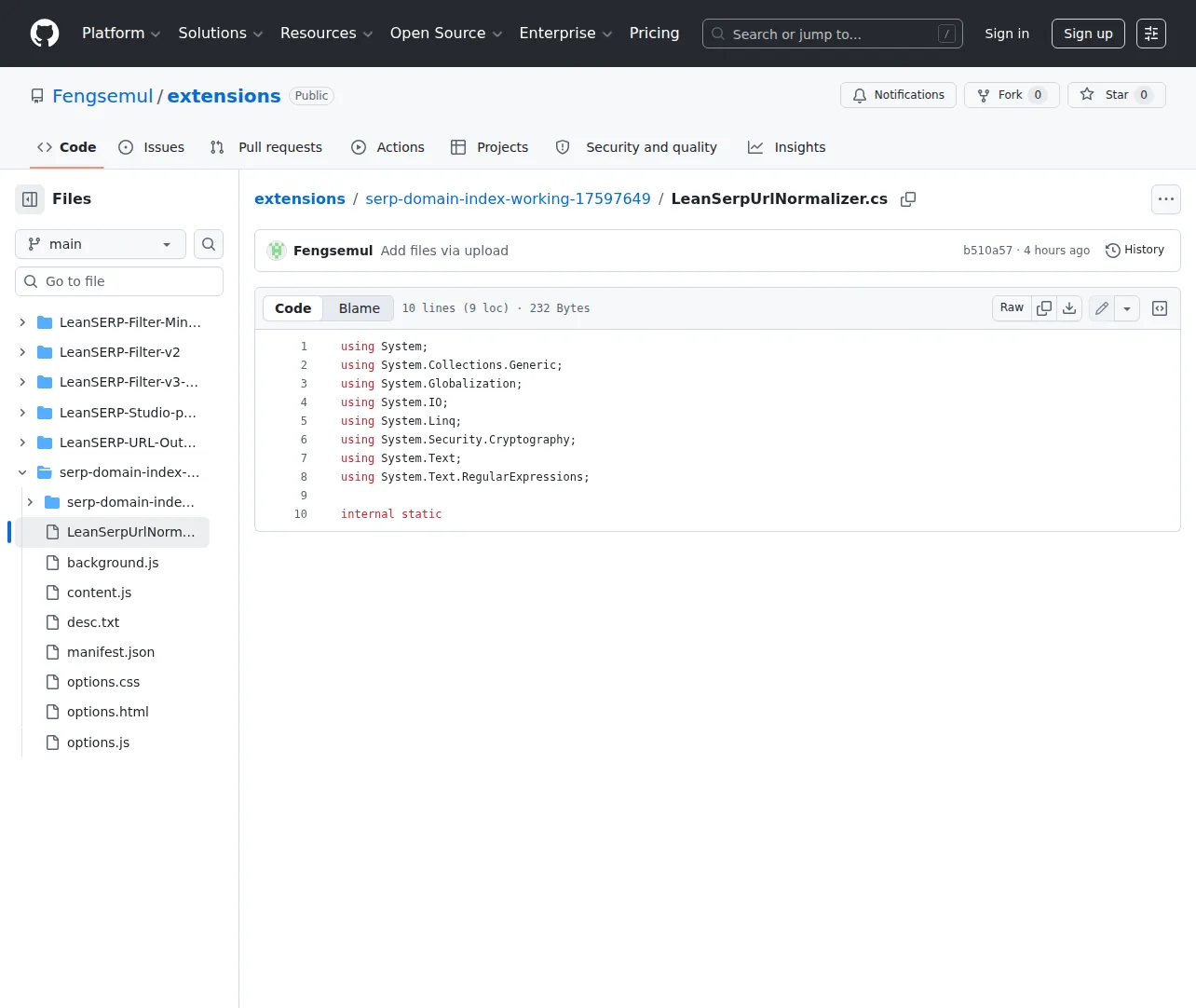Click the Pricing link
This screenshot has height=1008, width=1196.
[x=654, y=34]
